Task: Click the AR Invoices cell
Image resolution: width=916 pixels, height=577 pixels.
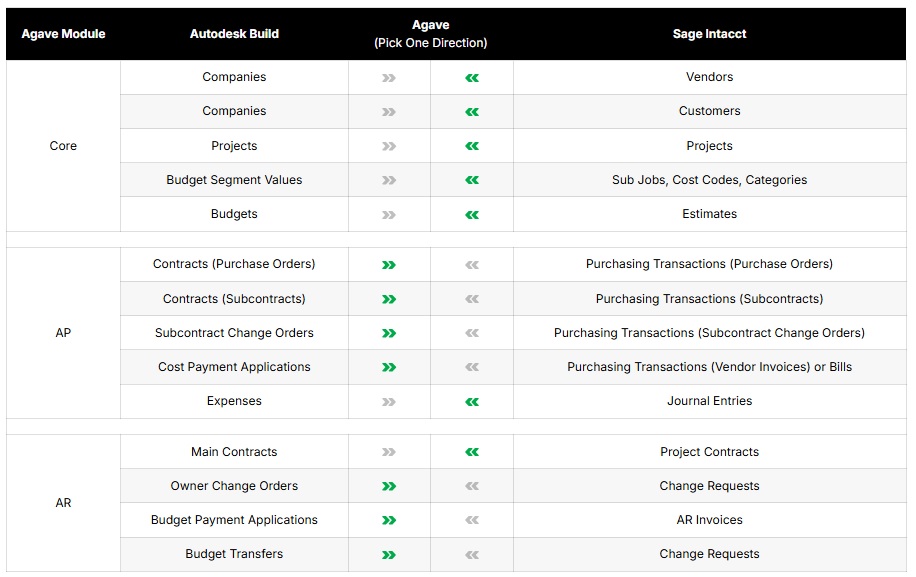Action: [x=709, y=520]
